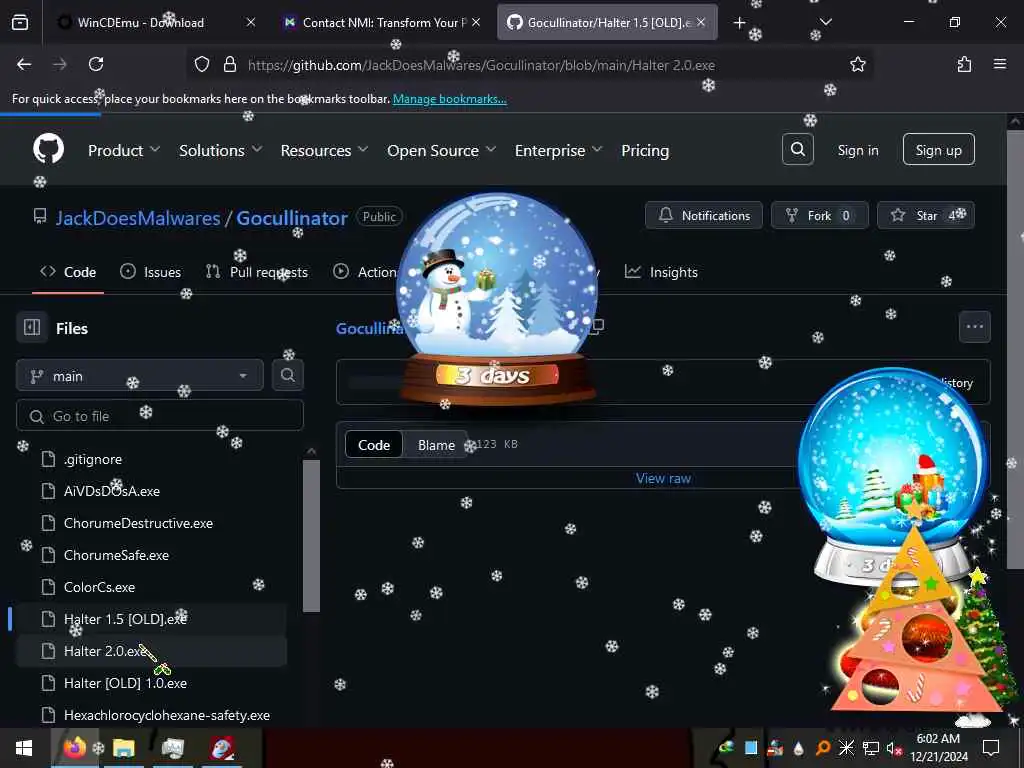Viewport: 1024px width, 768px height.
Task: Open the three-dot more file actions button
Action: coord(974,327)
